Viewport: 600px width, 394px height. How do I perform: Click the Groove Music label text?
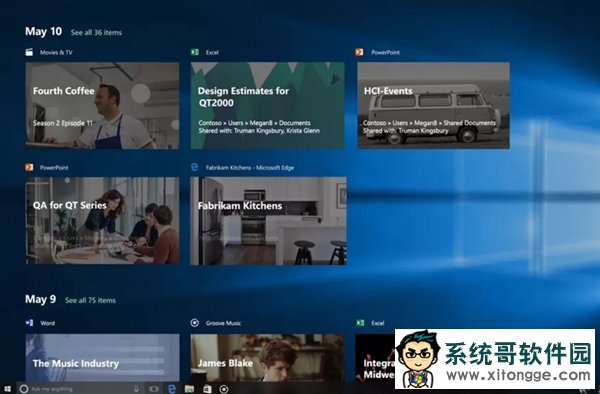pyautogui.click(x=223, y=323)
